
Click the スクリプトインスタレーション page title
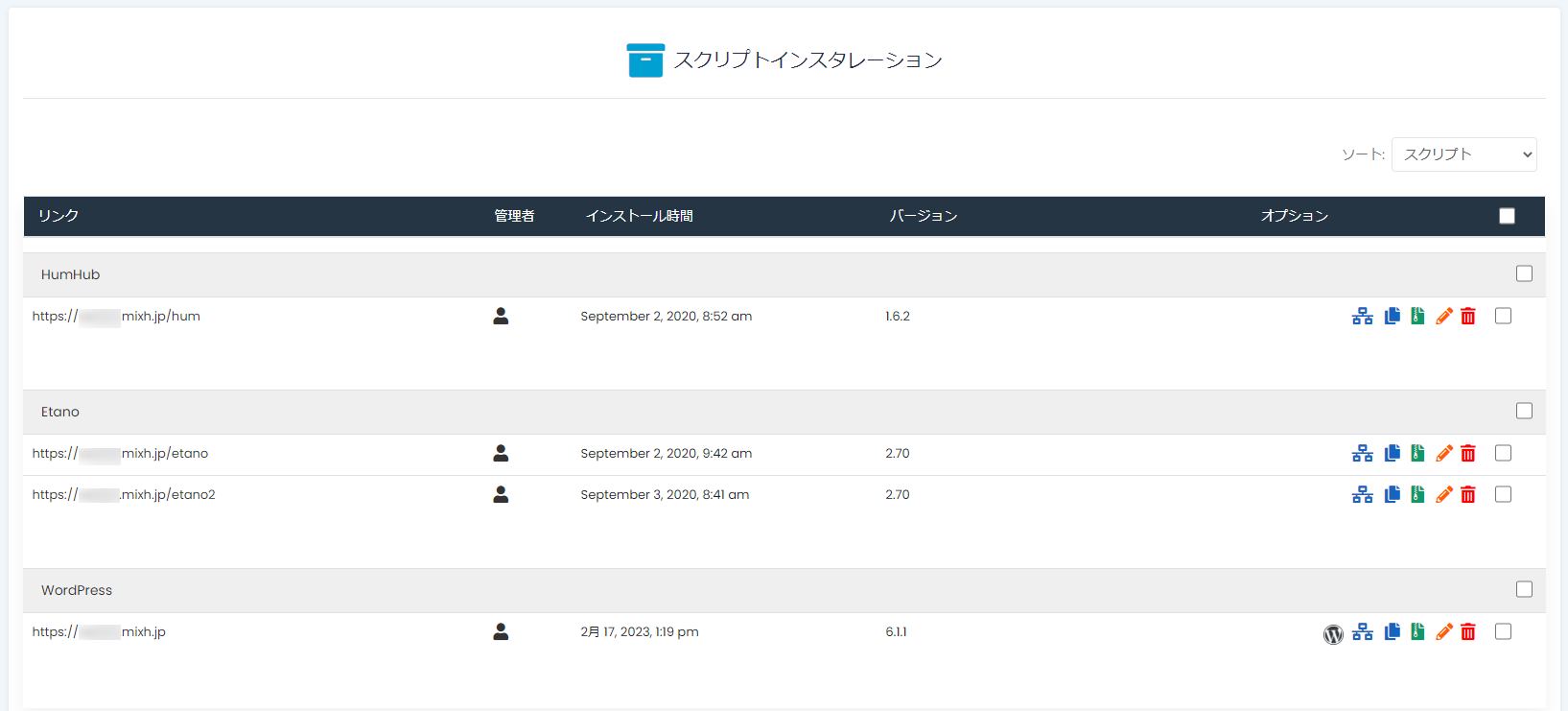tap(808, 60)
